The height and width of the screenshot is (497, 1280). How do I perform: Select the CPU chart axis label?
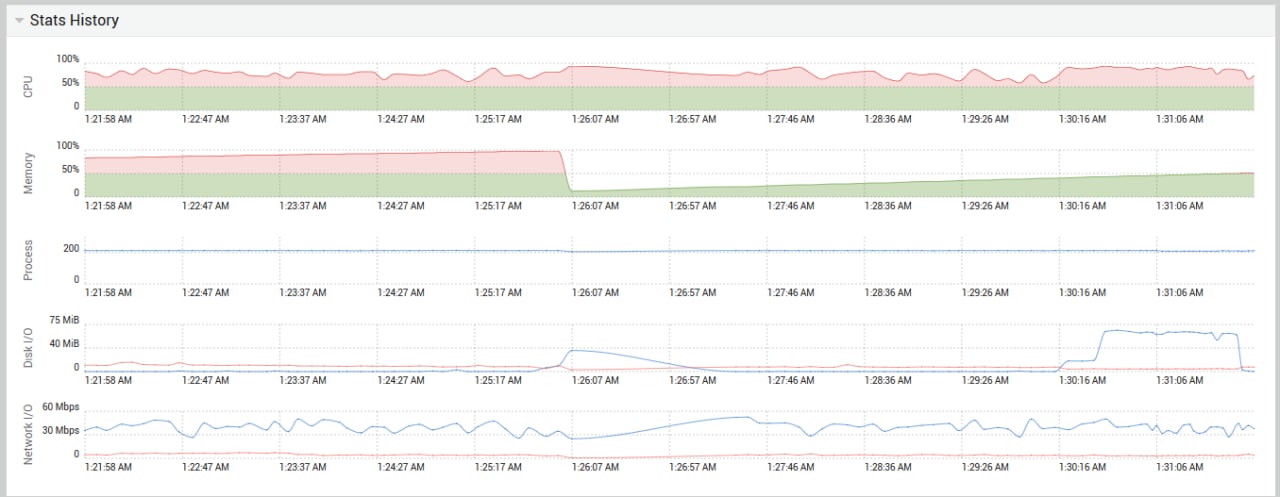point(28,85)
